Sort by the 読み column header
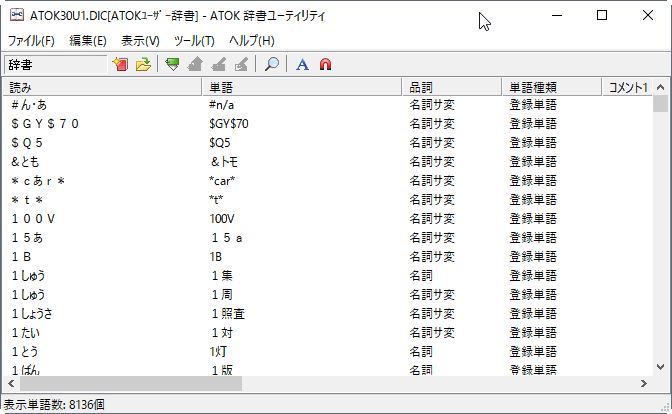 tap(102, 87)
